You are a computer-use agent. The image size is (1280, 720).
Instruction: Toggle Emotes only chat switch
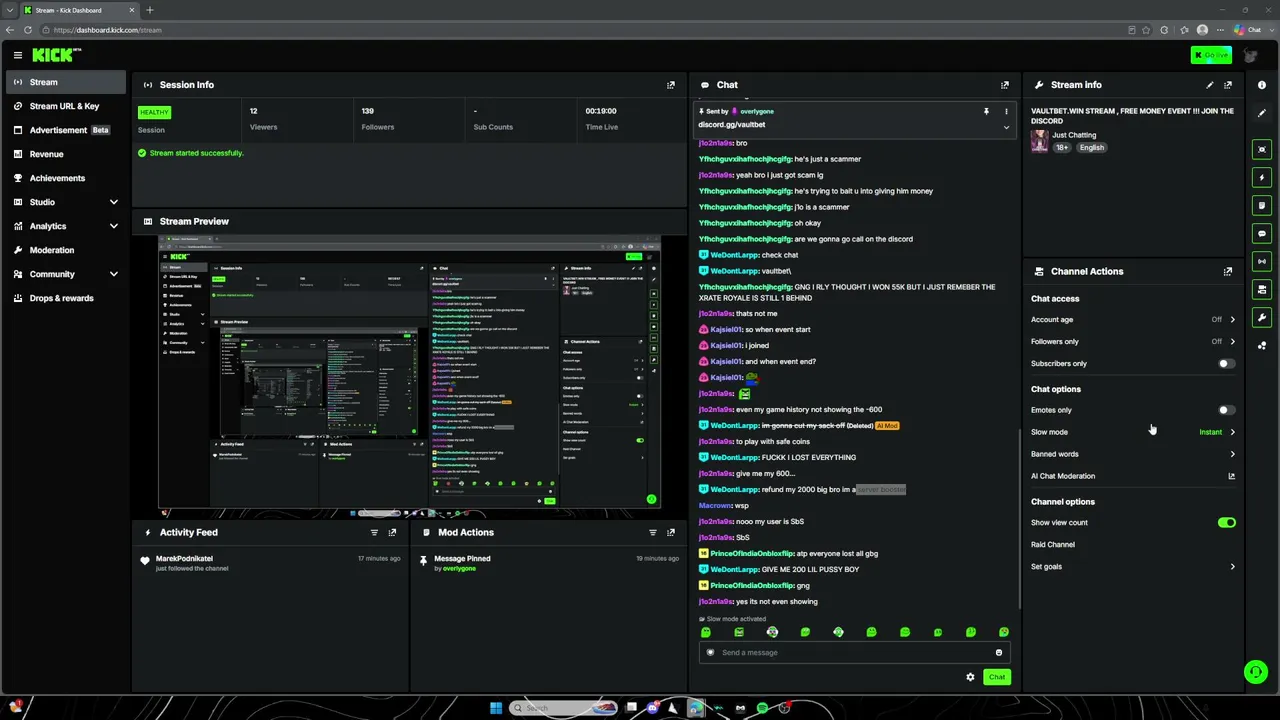(1226, 410)
